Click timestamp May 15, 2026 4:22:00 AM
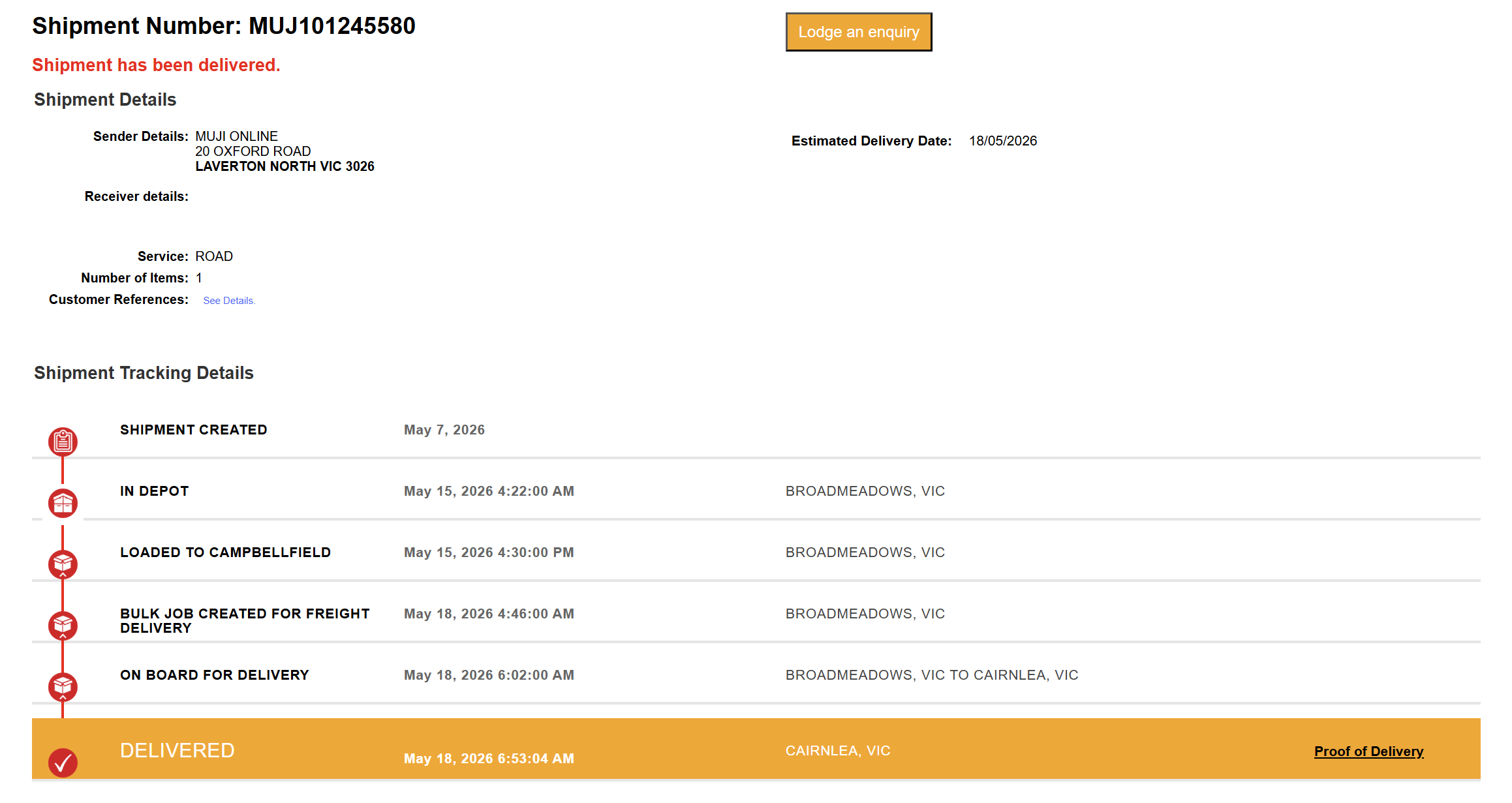 coord(489,491)
